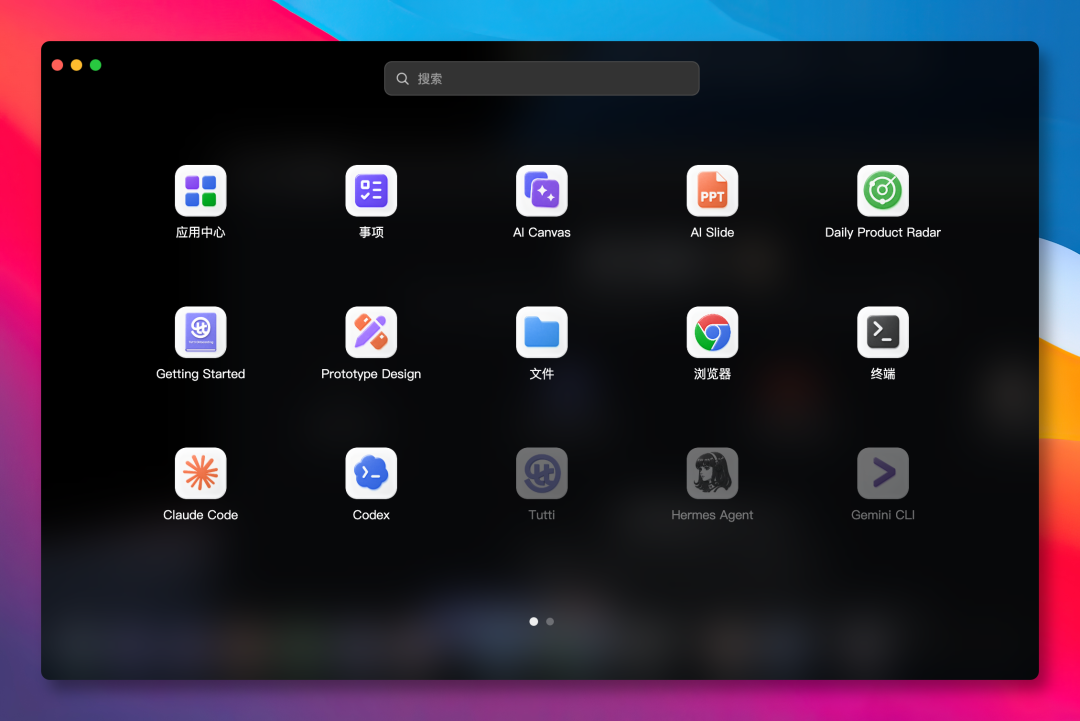Click the dimmed Tutti icon
This screenshot has width=1080, height=721.
541,473
